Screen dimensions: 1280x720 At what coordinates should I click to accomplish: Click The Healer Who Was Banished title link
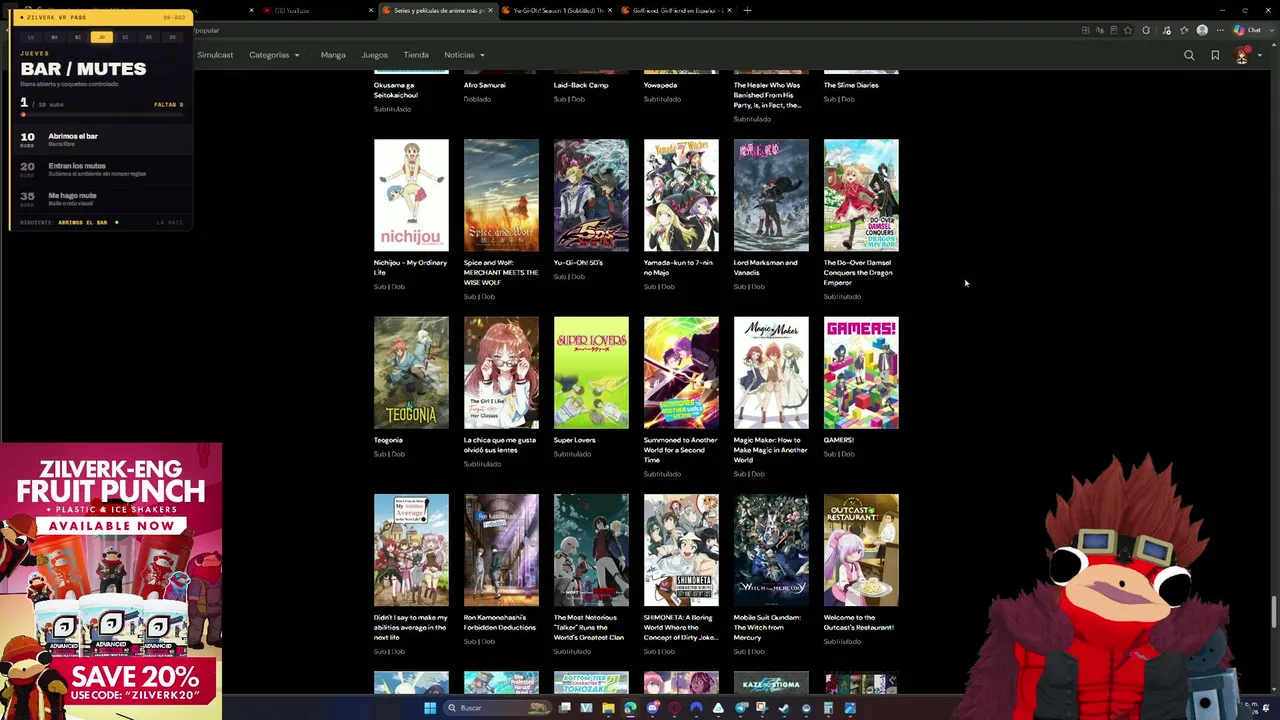point(768,95)
